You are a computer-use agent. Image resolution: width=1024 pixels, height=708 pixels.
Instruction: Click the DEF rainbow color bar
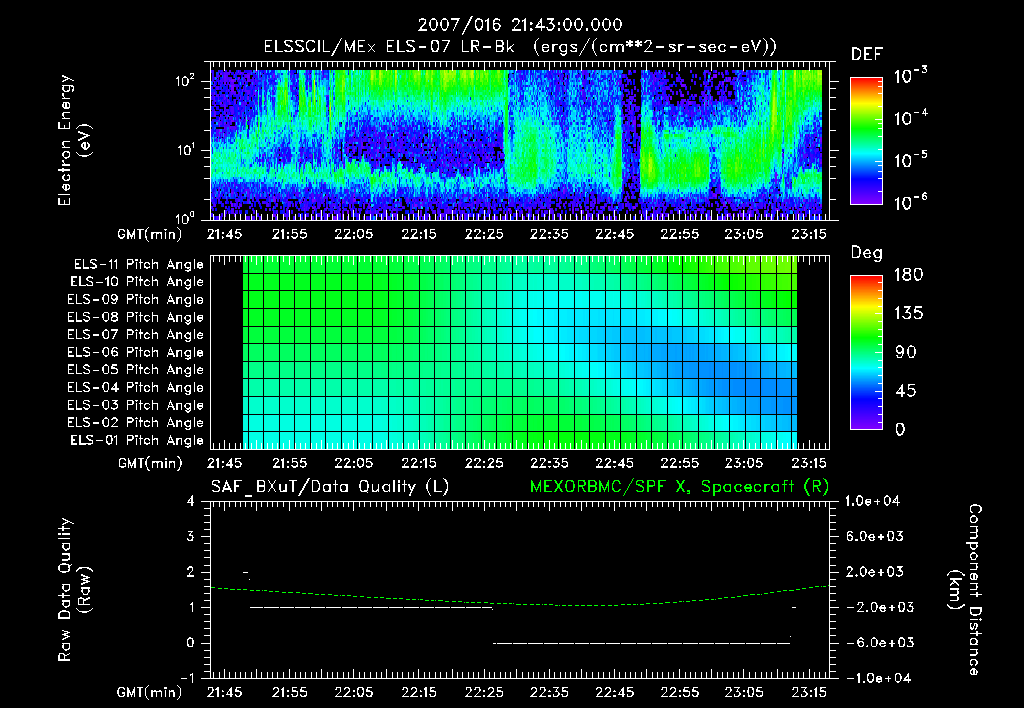tap(866, 140)
